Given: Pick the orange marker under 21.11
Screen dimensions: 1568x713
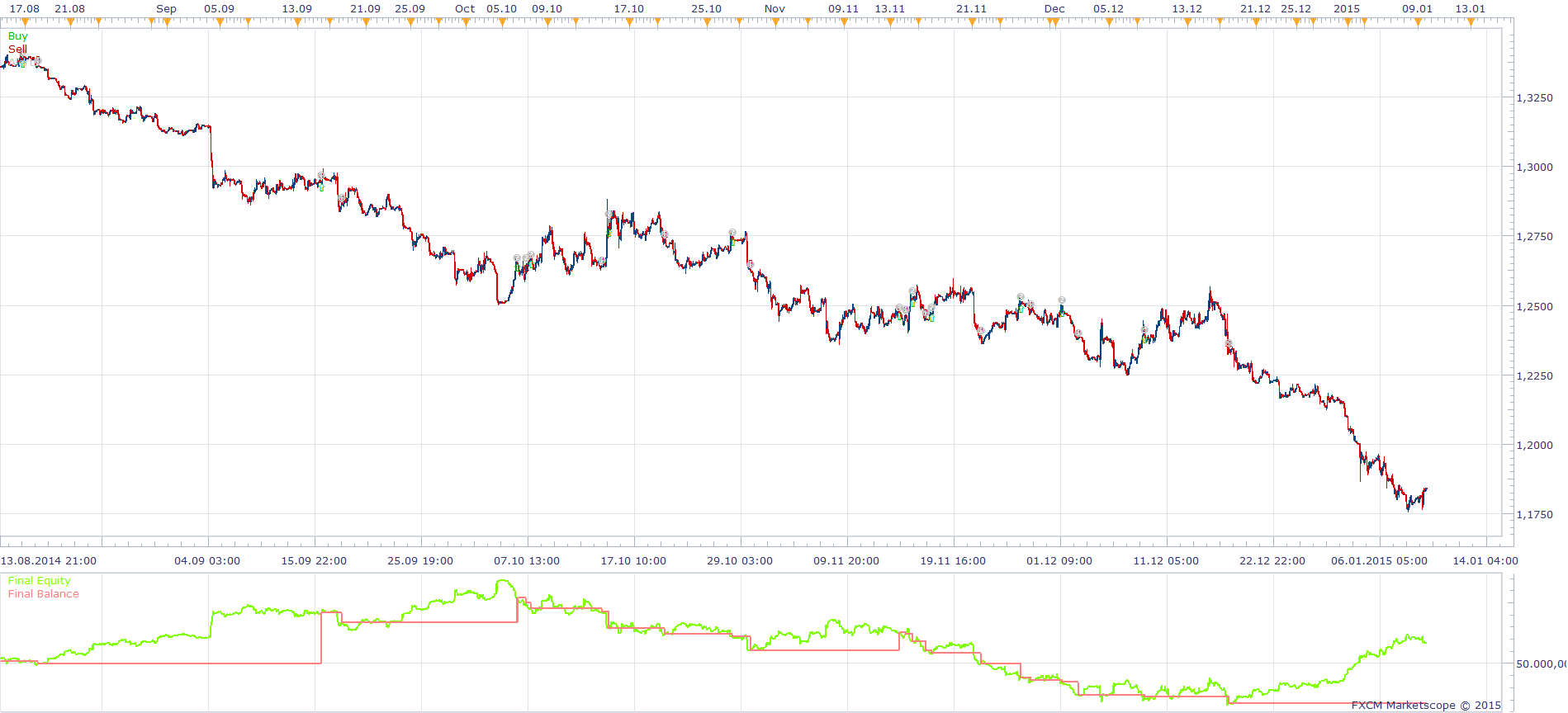Looking at the screenshot, I should tap(972, 22).
